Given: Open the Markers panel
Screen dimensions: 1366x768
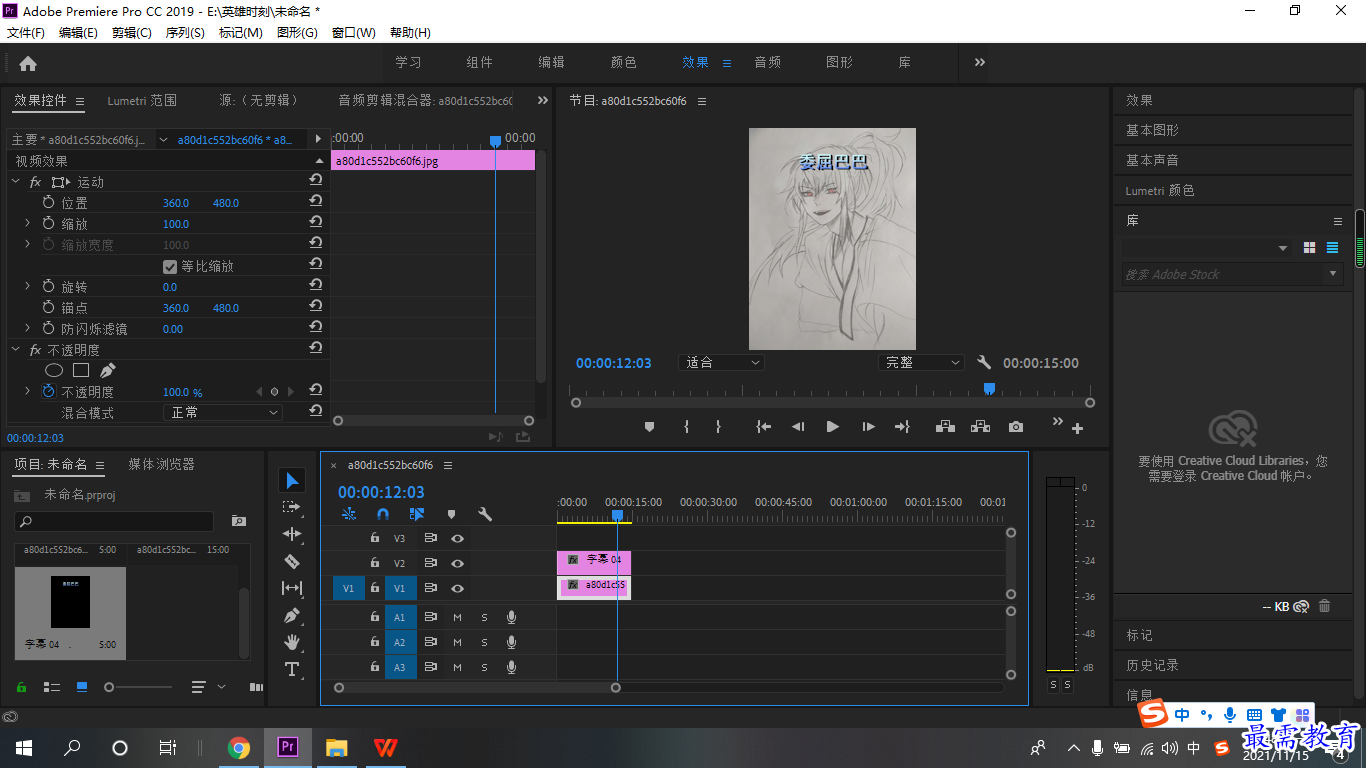Looking at the screenshot, I should 1139,635.
